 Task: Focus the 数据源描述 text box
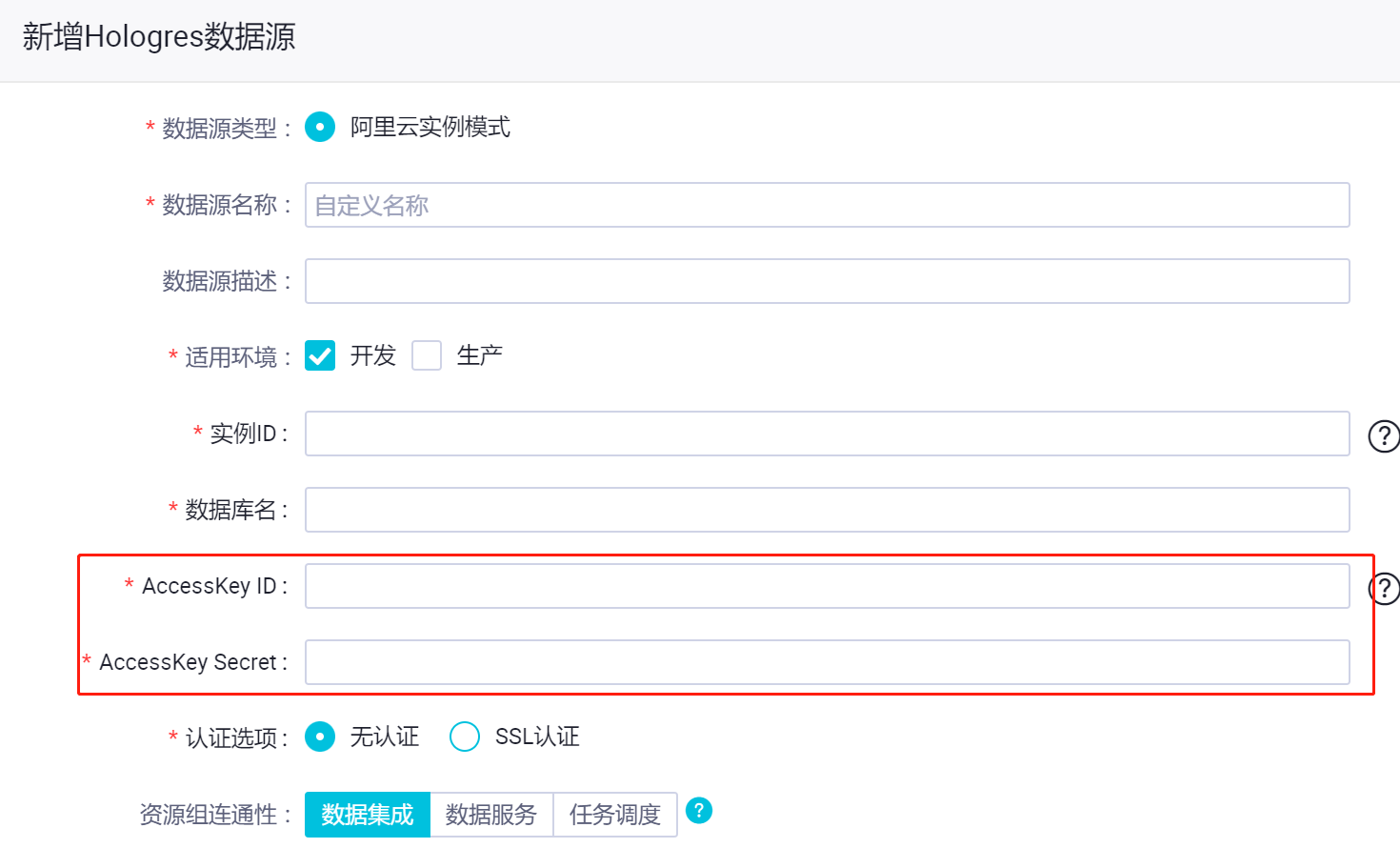tap(827, 281)
